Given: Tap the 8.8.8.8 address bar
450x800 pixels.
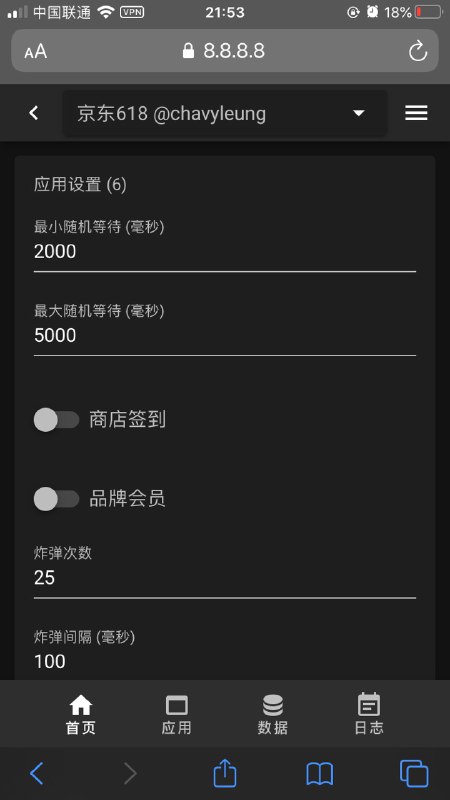Looking at the screenshot, I should pyautogui.click(x=224, y=51).
